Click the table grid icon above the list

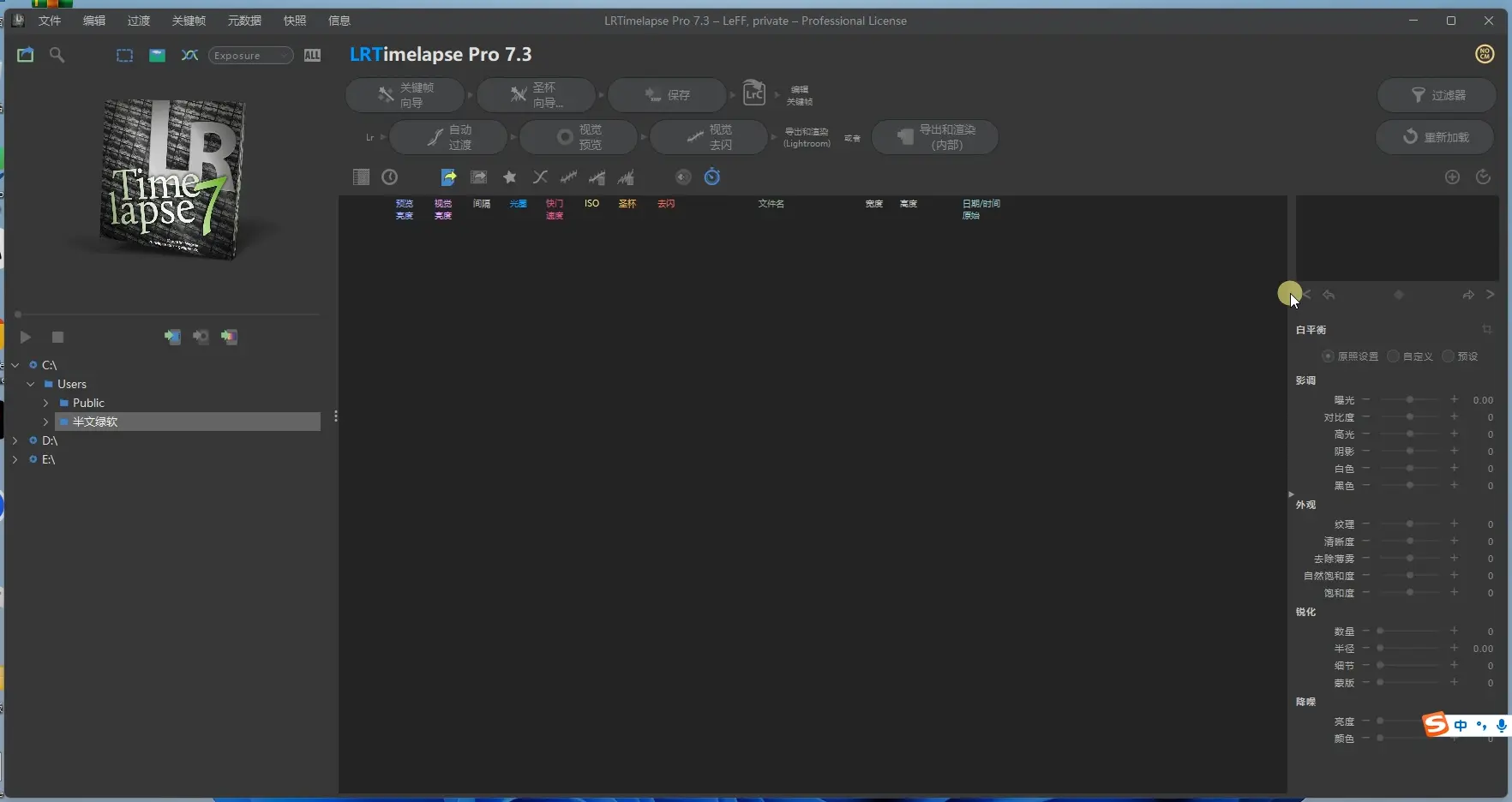(361, 177)
